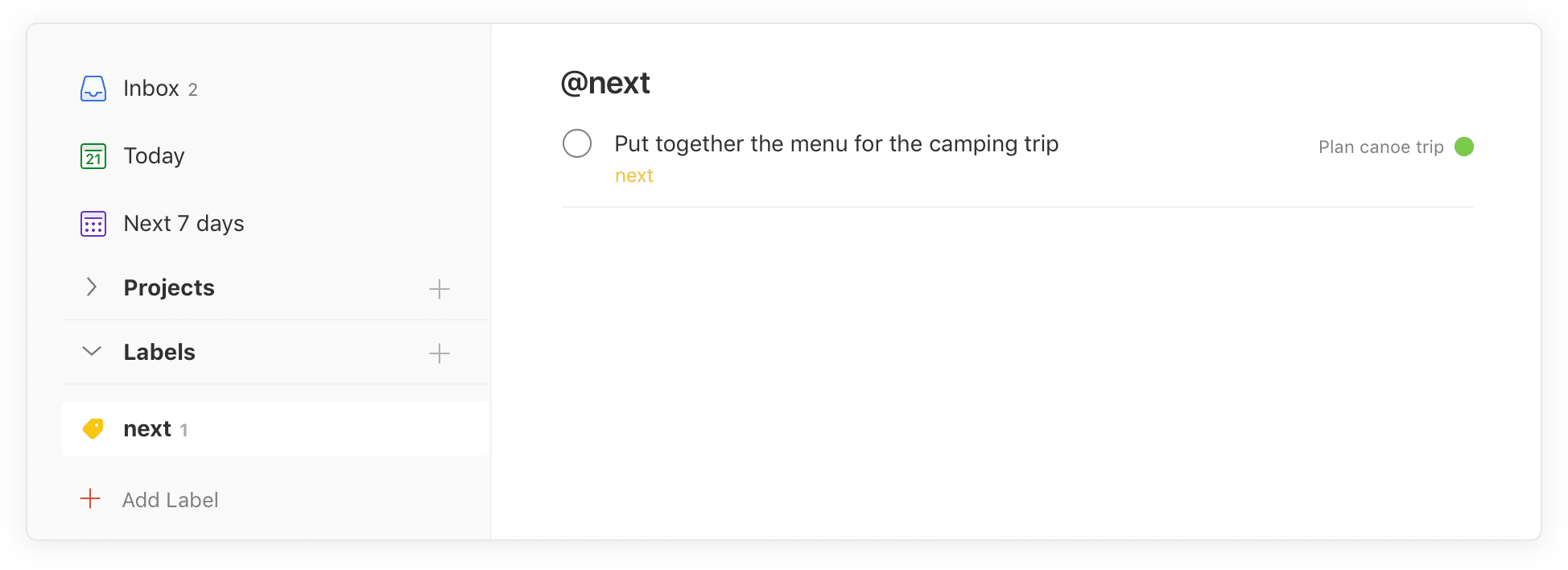Image resolution: width=1568 pixels, height=570 pixels.
Task: Click the yellow next label under the task
Action: 634,176
